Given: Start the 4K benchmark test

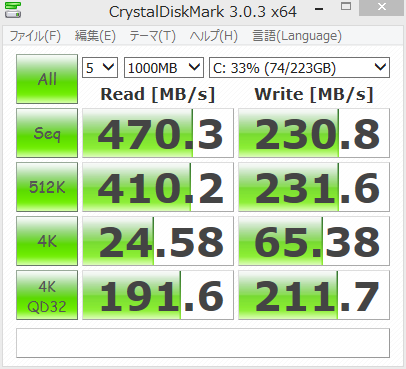Looking at the screenshot, I should (x=47, y=241).
